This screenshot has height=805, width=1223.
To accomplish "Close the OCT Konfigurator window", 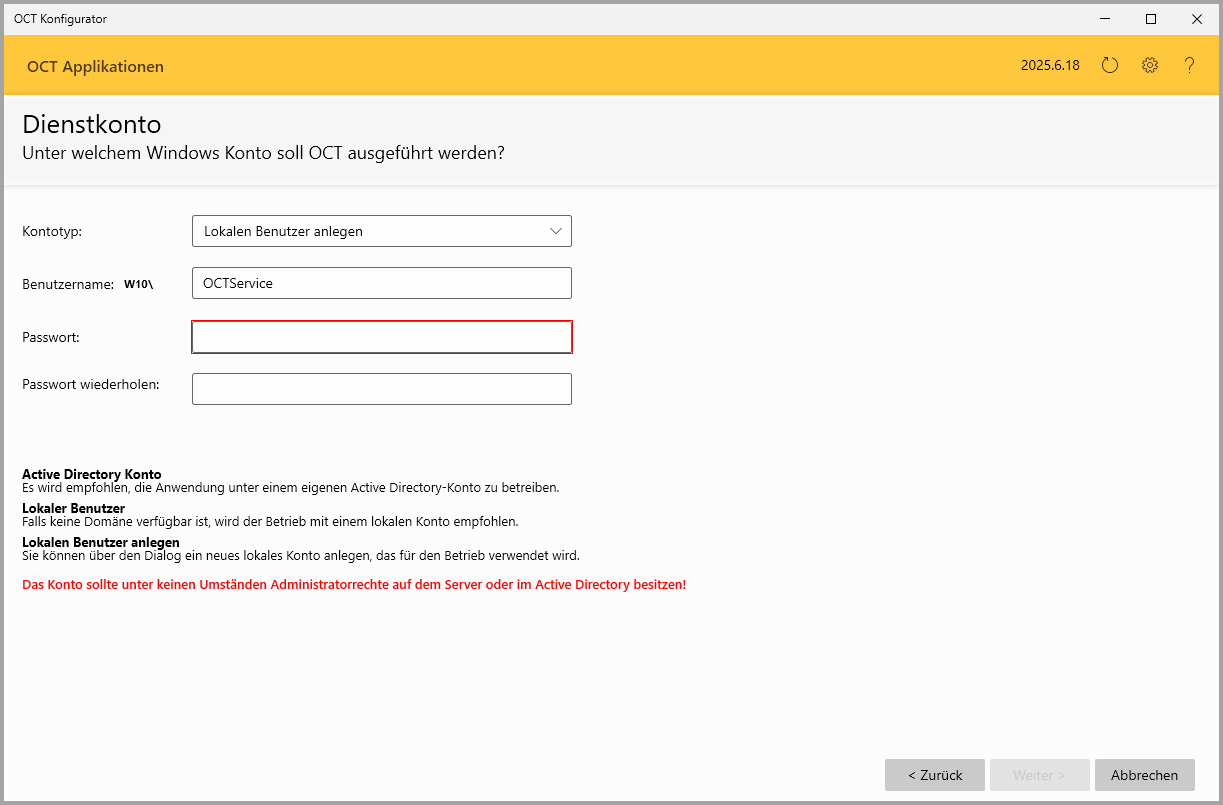I will (x=1196, y=19).
